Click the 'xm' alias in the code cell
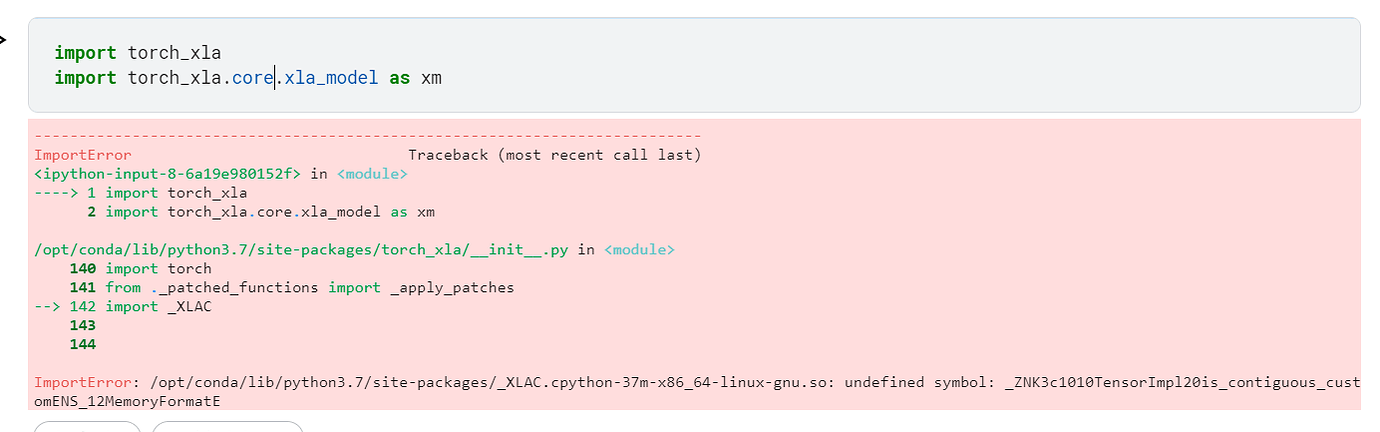The width and height of the screenshot is (1380, 432). coord(431,77)
